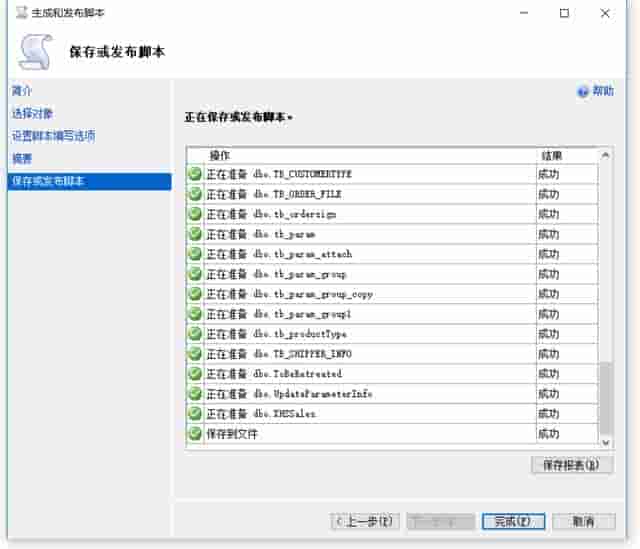Click the green check for tb_ordersign row
Screen dimensions: 640x549
point(195,214)
